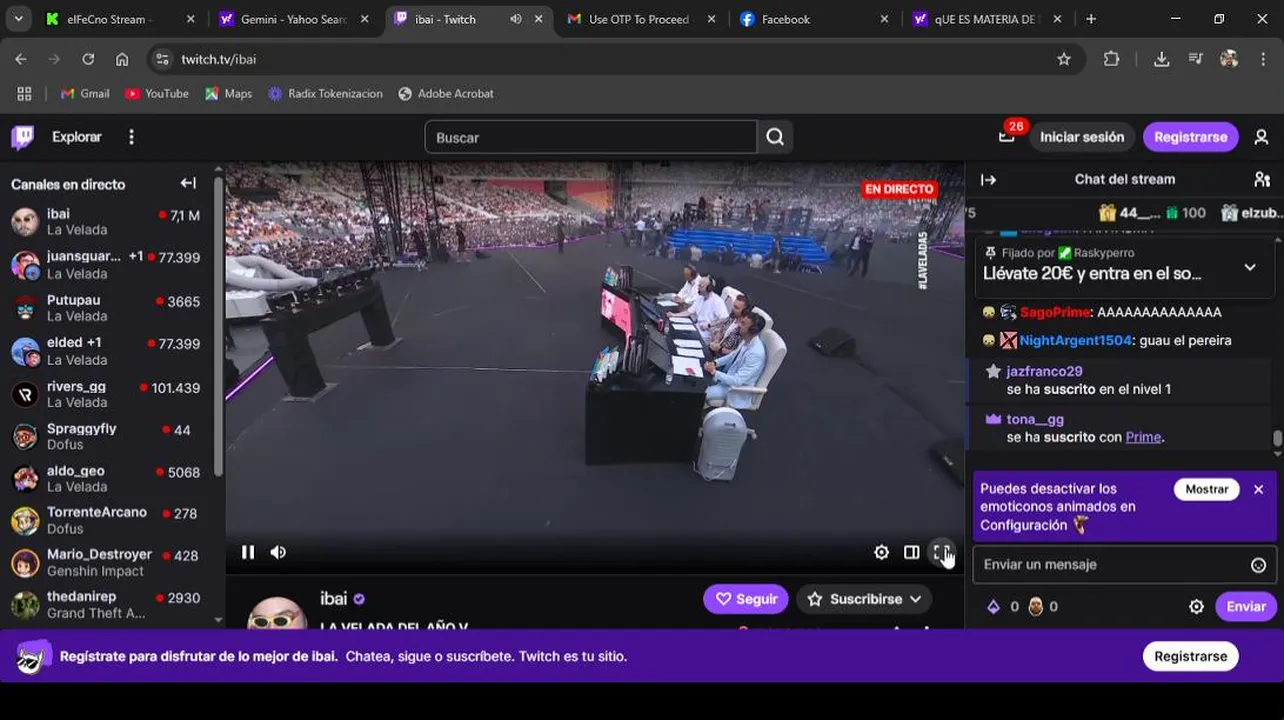1284x720 pixels.
Task: Click the browser home button
Action: (x=122, y=59)
